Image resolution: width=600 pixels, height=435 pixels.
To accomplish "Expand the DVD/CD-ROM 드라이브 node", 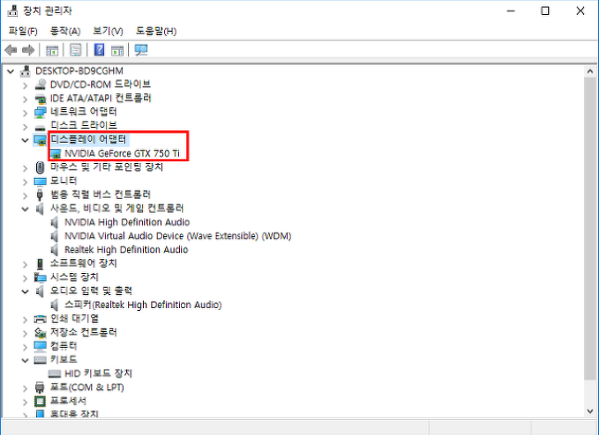I will point(25,85).
